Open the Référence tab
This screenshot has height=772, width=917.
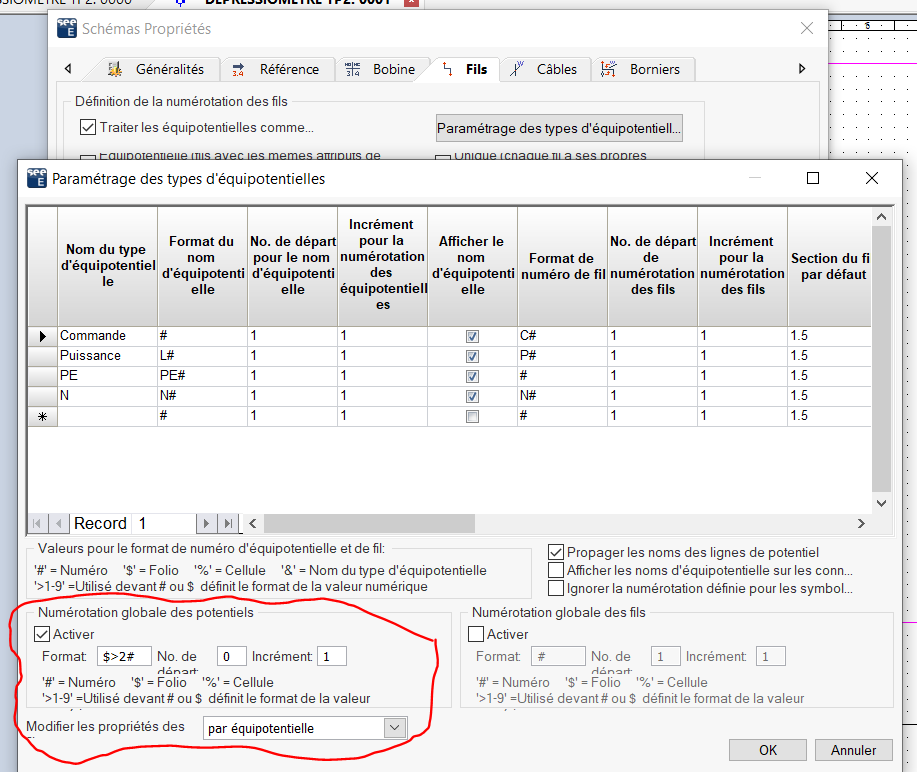(x=277, y=69)
